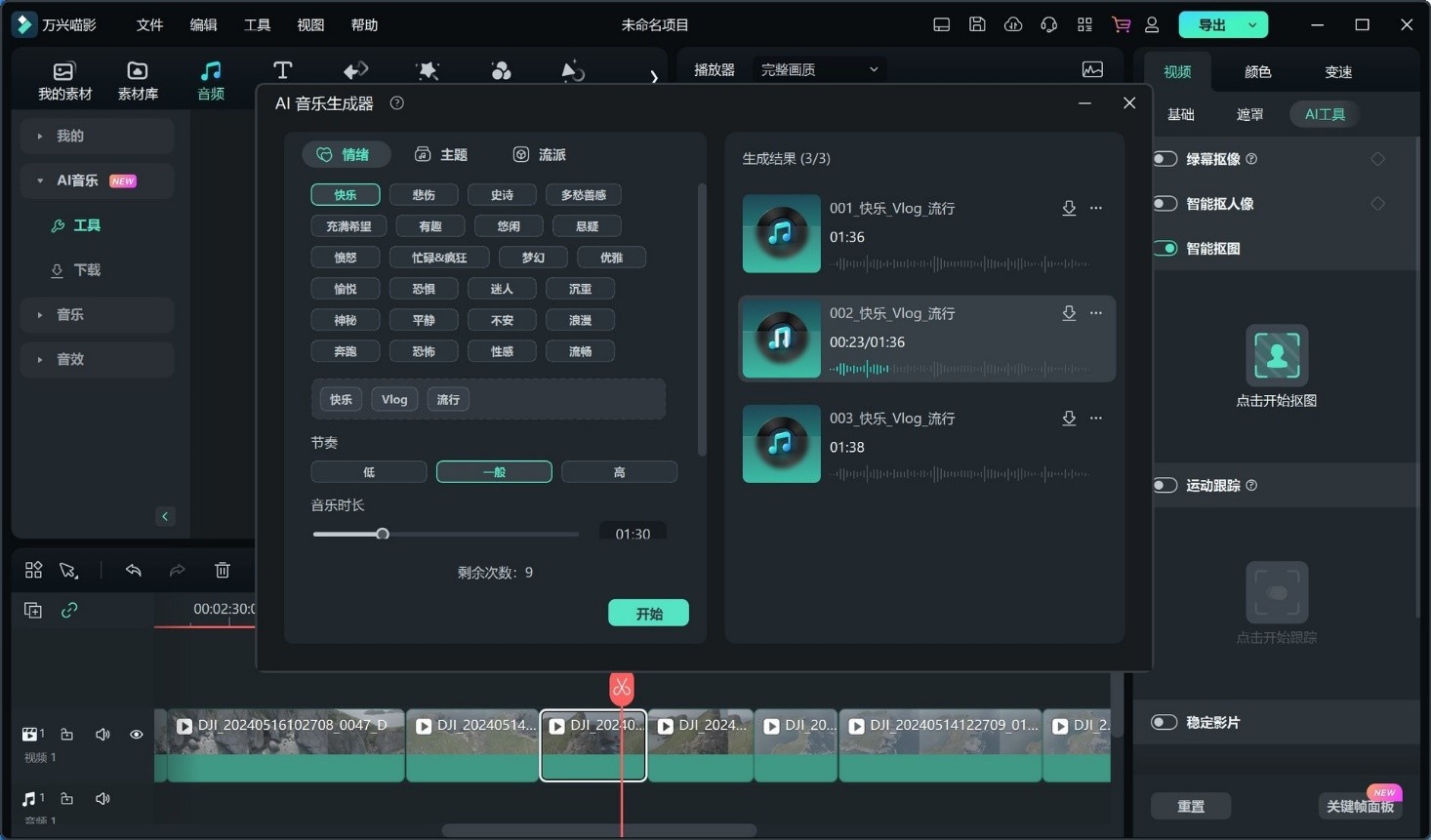Click the undo arrow in timeline toolbar
The image size is (1431, 840).
click(134, 570)
